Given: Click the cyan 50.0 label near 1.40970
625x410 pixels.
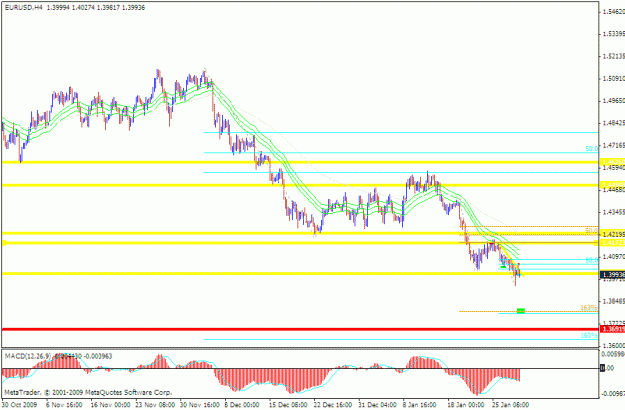Looking at the screenshot, I should pos(592,260).
